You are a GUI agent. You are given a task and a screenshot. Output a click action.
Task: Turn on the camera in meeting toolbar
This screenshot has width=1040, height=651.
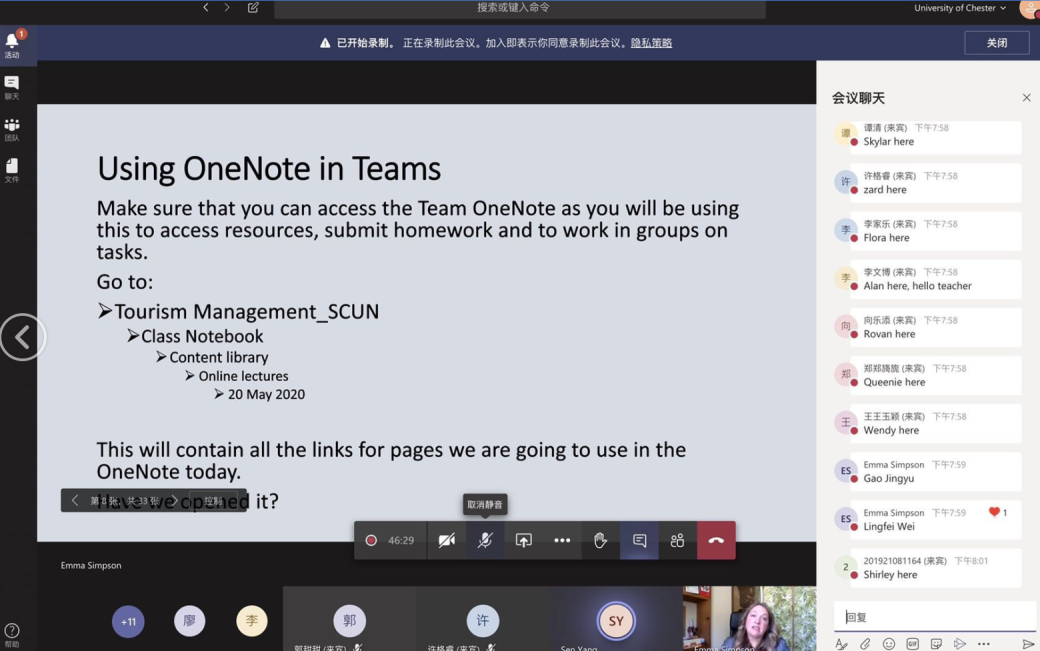coord(446,540)
